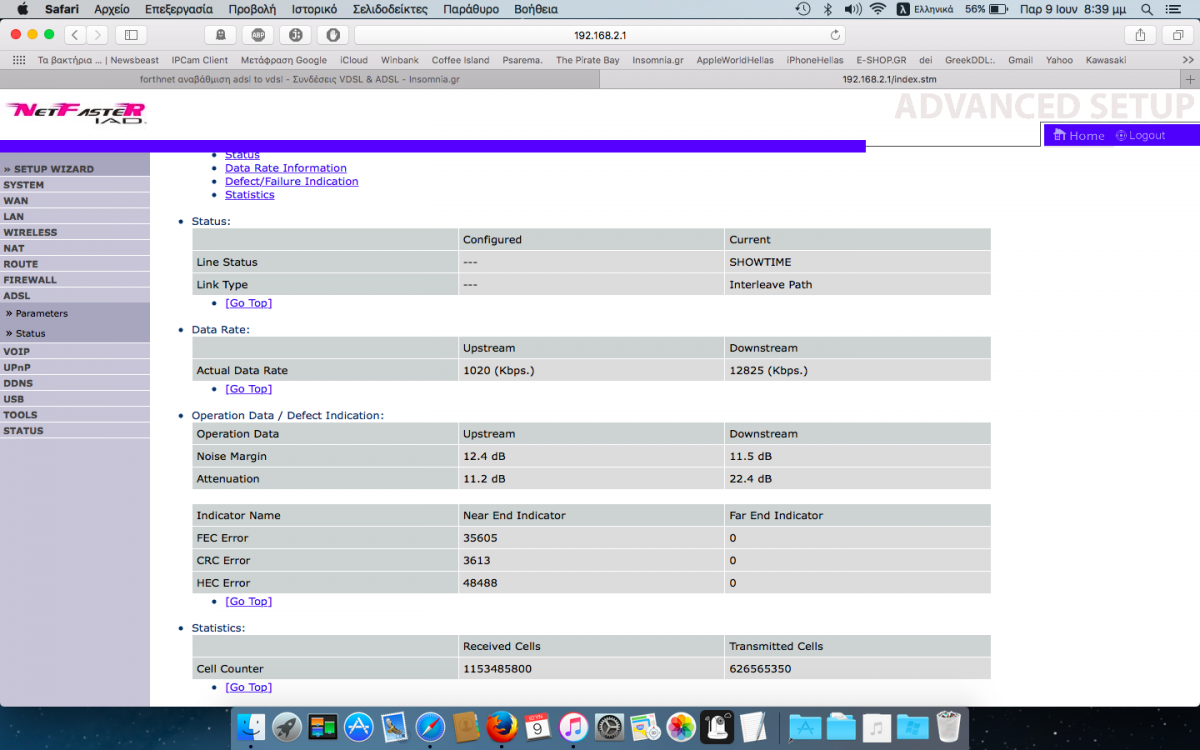Viewport: 1200px width, 750px height.
Task: Click the address bar showing 192.168.2.1
Action: click(600, 35)
